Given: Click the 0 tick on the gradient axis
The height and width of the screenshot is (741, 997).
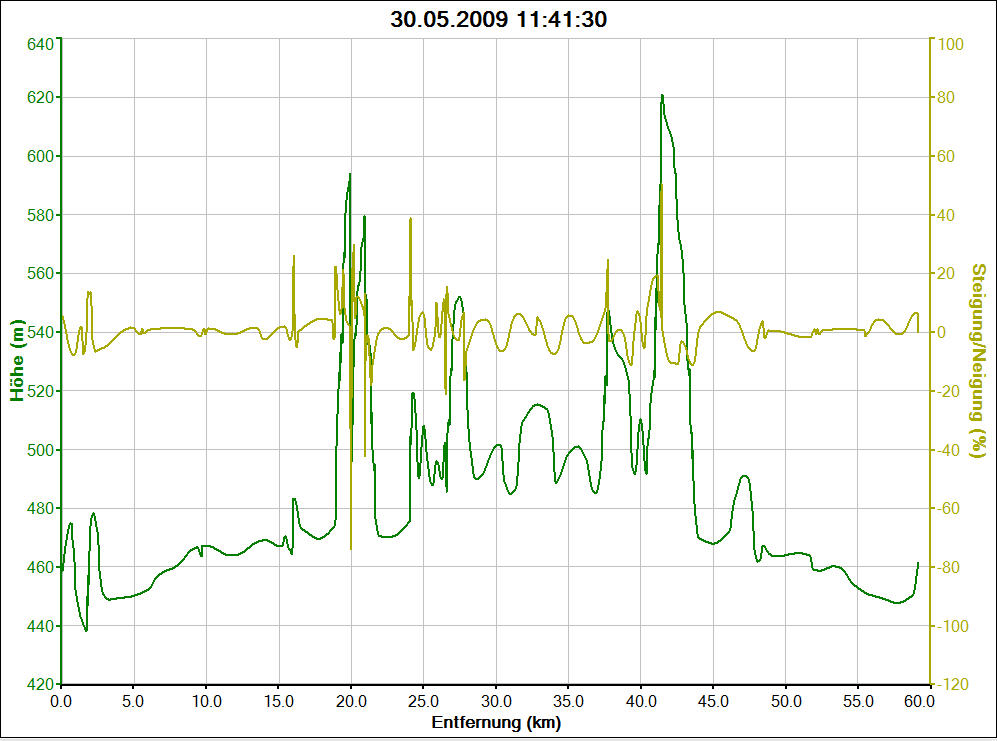Looking at the screenshot, I should pyautogui.click(x=942, y=332).
